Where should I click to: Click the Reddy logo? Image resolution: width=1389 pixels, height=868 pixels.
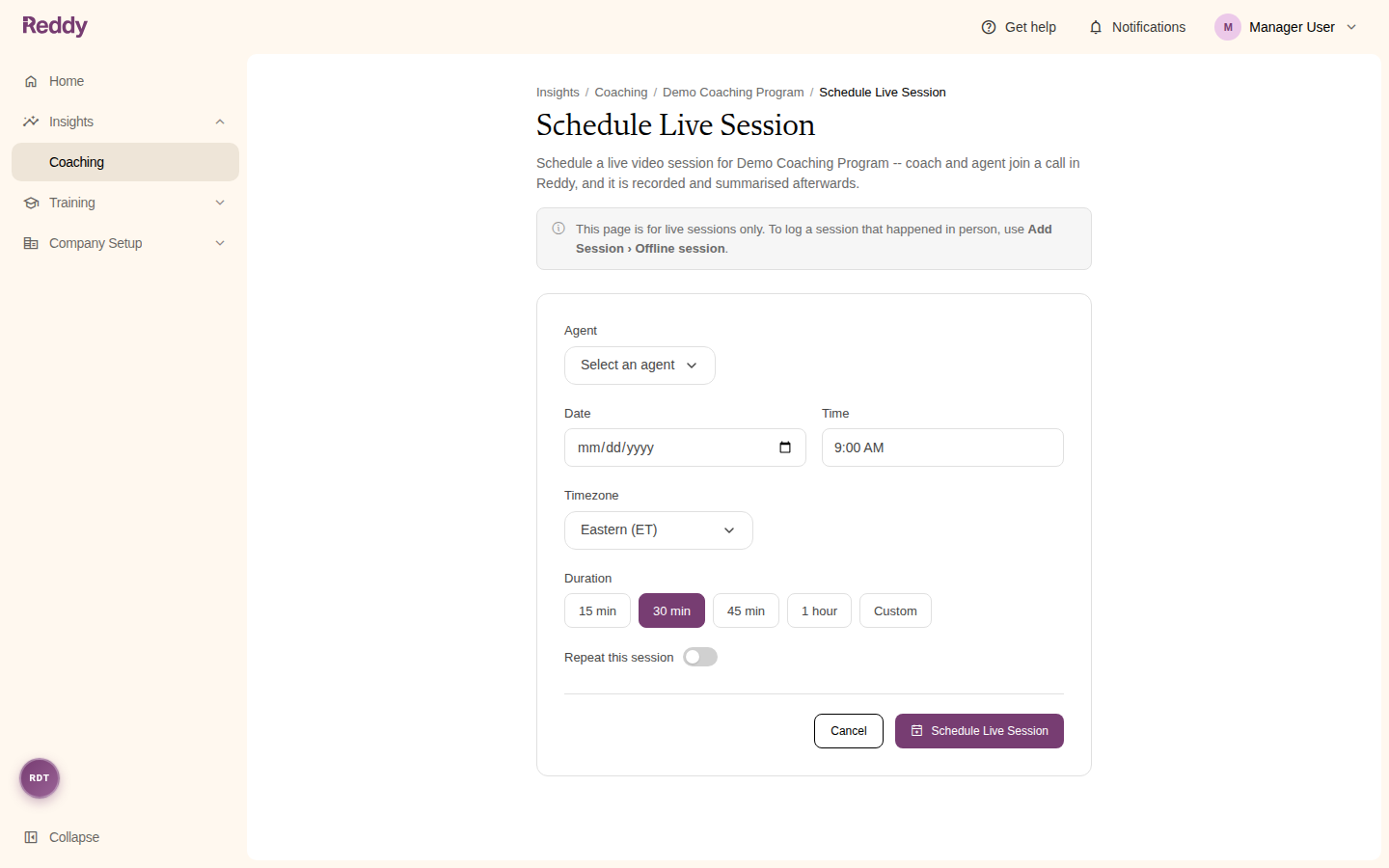[55, 26]
